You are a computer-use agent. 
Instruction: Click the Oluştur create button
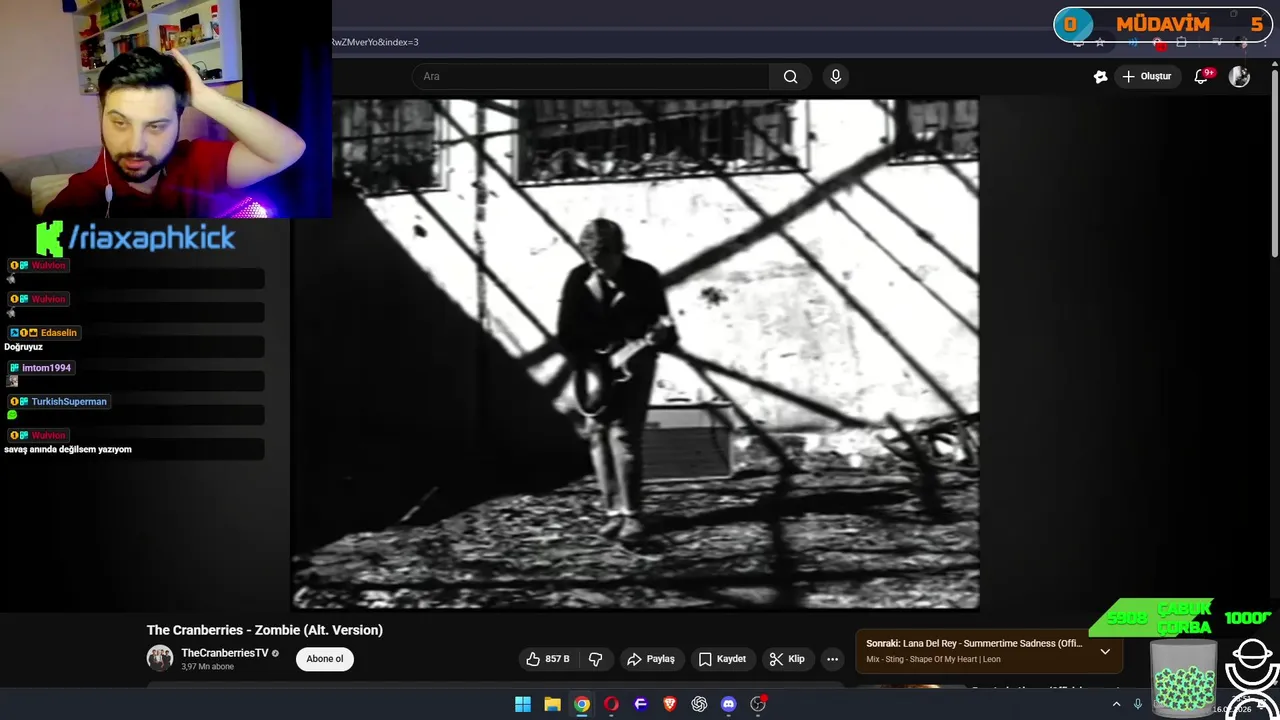click(x=1146, y=76)
